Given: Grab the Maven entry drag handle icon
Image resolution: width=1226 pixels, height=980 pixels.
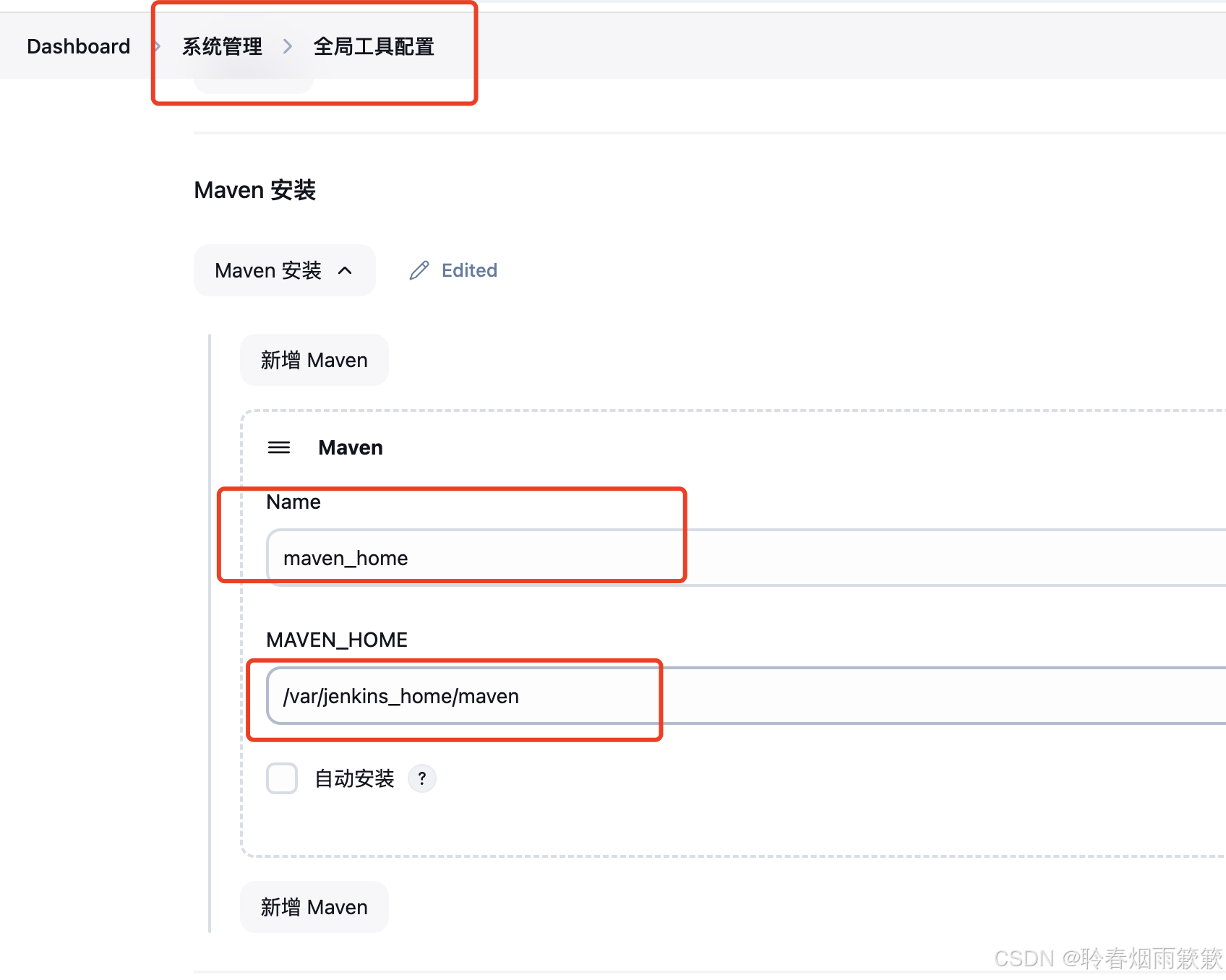Looking at the screenshot, I should (x=279, y=447).
